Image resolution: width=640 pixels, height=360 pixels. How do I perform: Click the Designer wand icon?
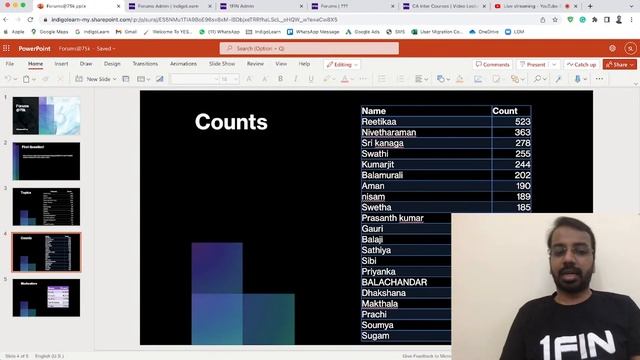click(x=558, y=79)
